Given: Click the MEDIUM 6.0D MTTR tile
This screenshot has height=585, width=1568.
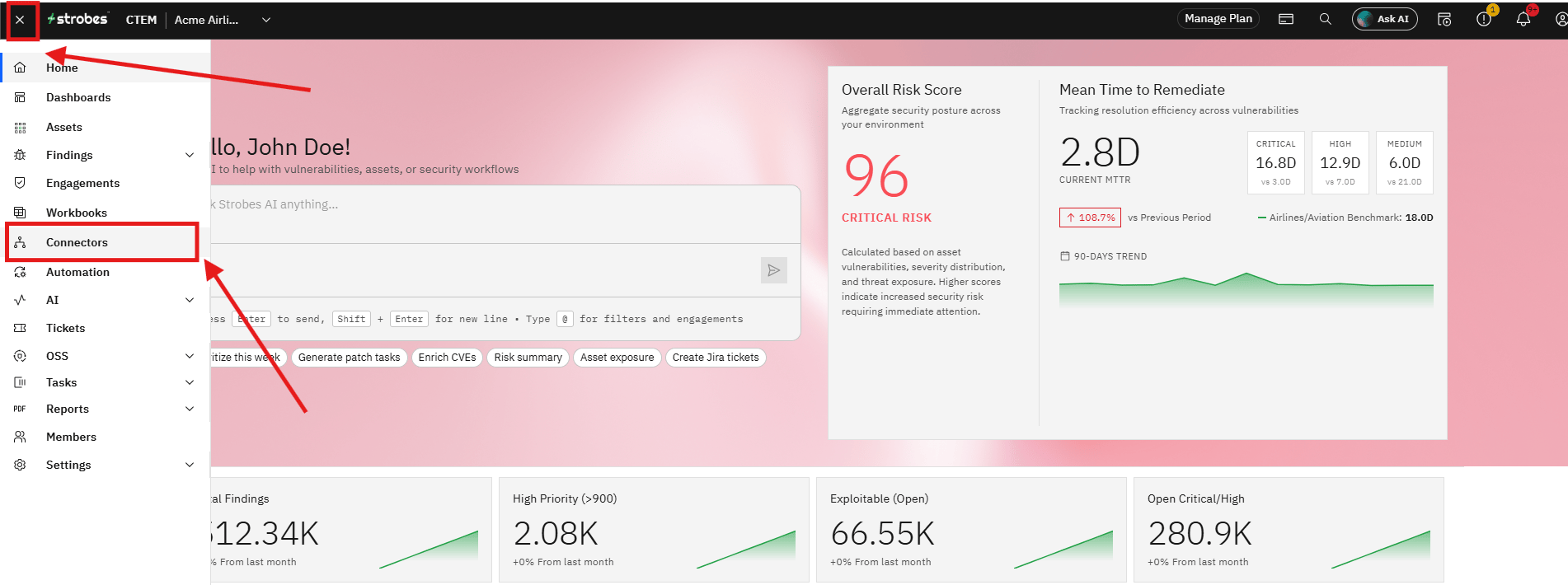Looking at the screenshot, I should coord(1404,163).
